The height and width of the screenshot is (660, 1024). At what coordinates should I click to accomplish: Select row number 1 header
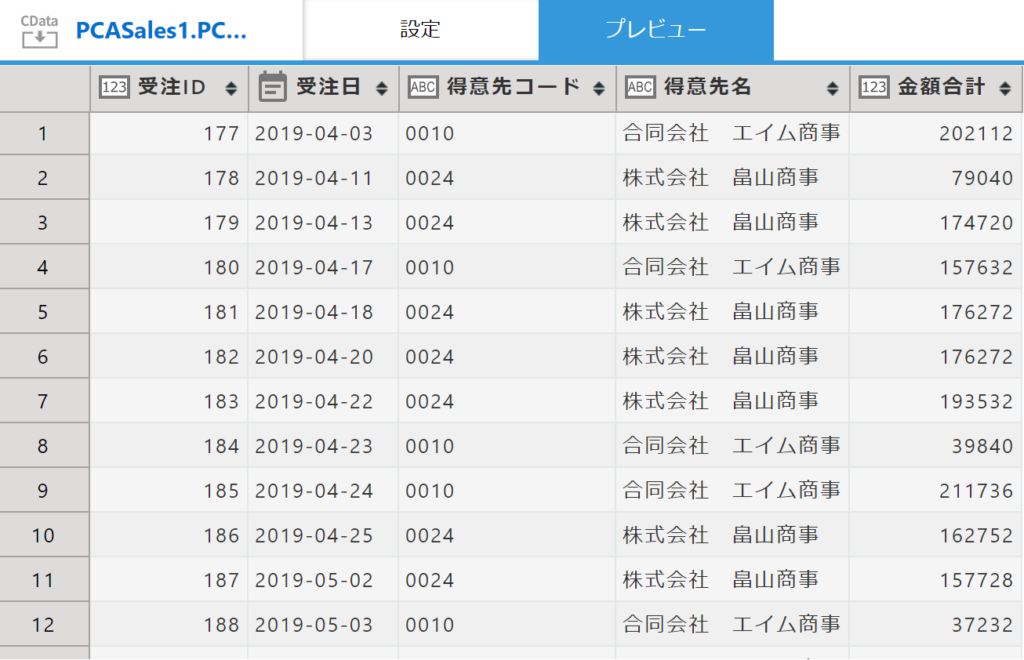(43, 133)
